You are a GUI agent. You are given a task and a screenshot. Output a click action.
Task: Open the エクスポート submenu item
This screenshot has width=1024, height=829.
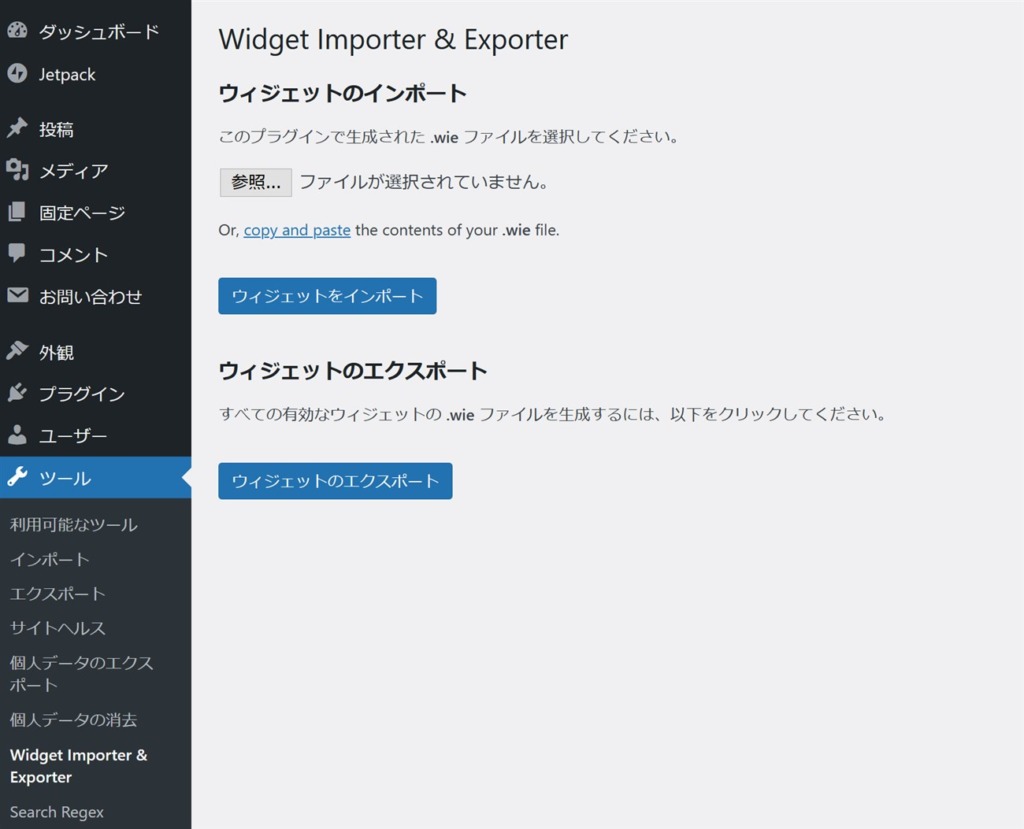coord(57,593)
